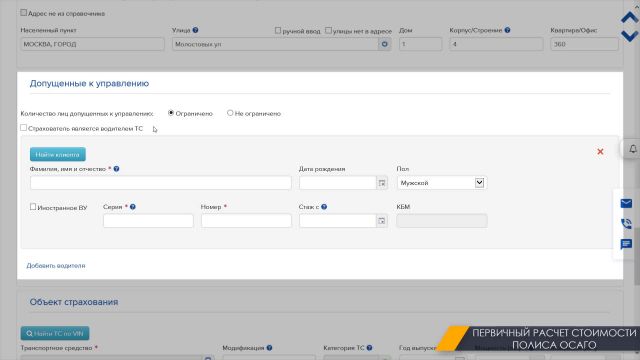Click the up chevron navigation arrow
The width and height of the screenshot is (640, 360).
(629, 18)
